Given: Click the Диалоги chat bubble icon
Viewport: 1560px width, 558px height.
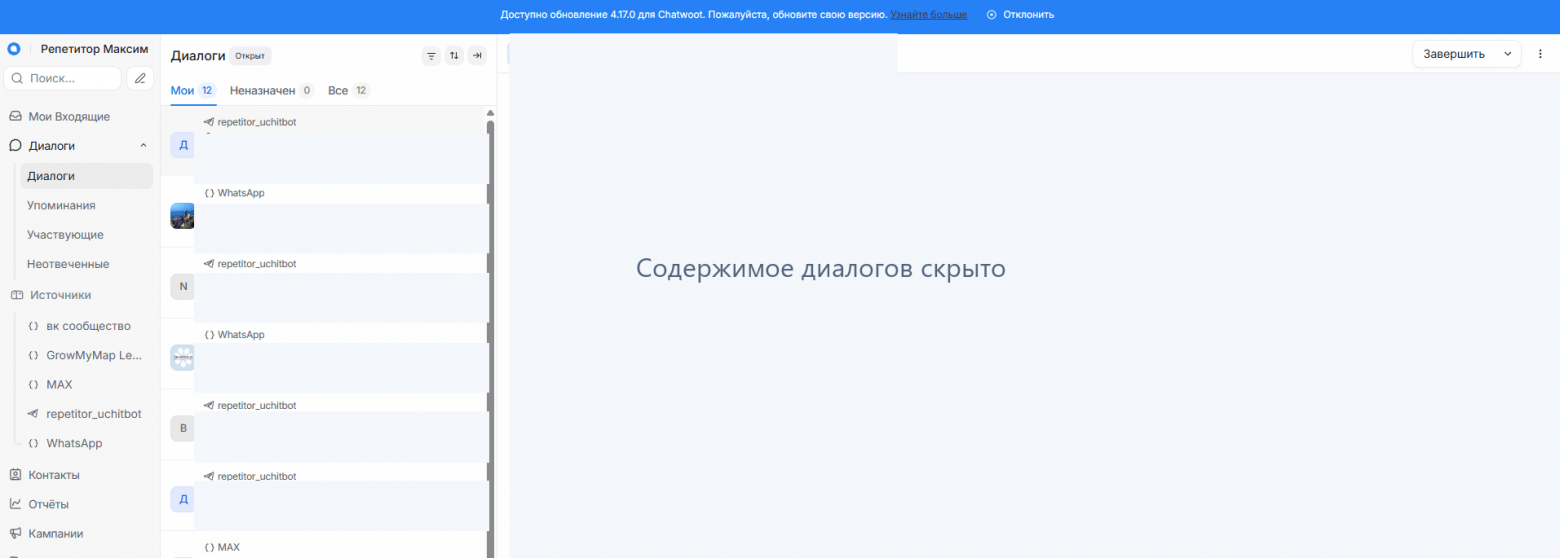Looking at the screenshot, I should tap(15, 146).
